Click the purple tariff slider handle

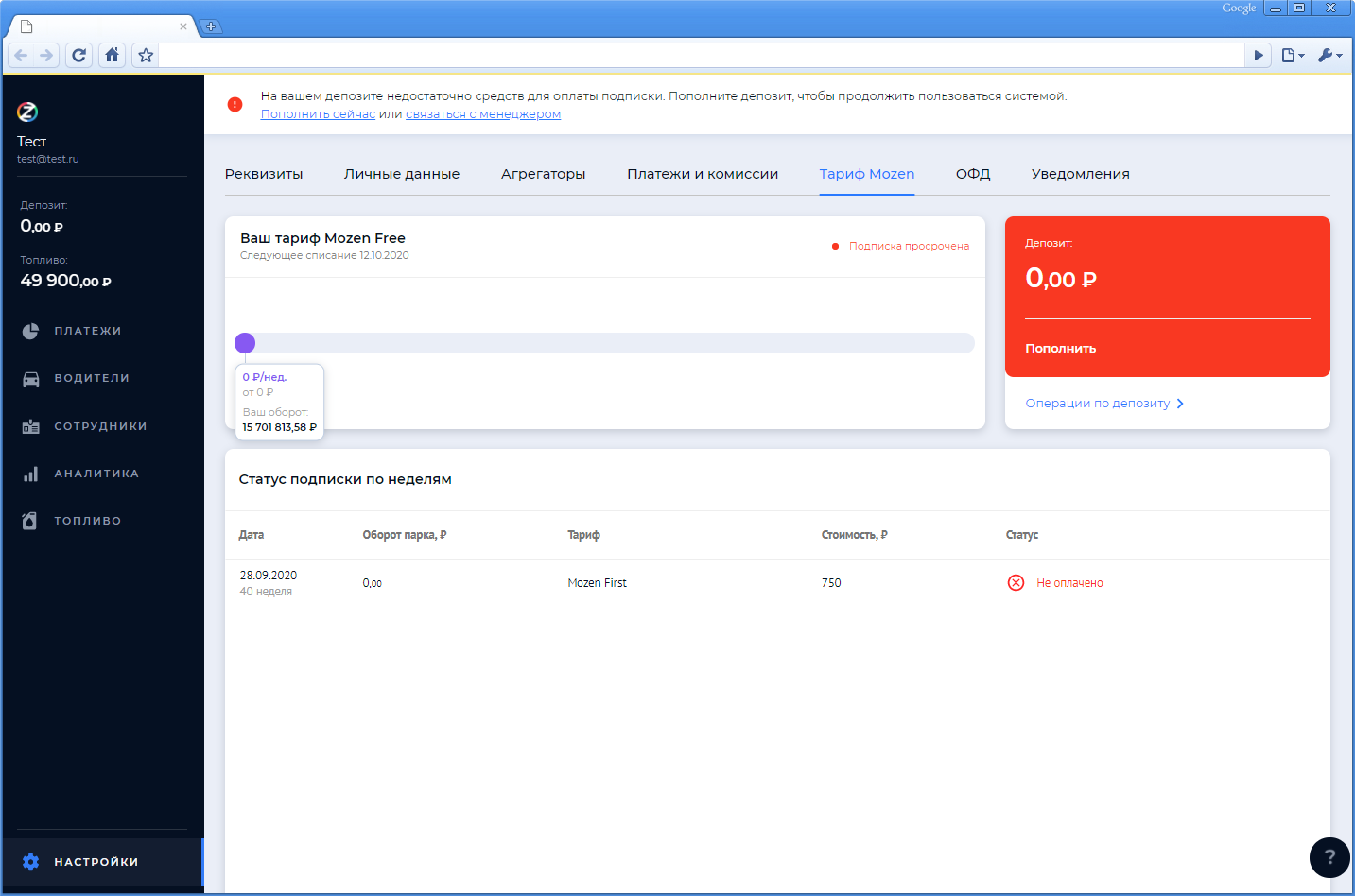tap(245, 343)
